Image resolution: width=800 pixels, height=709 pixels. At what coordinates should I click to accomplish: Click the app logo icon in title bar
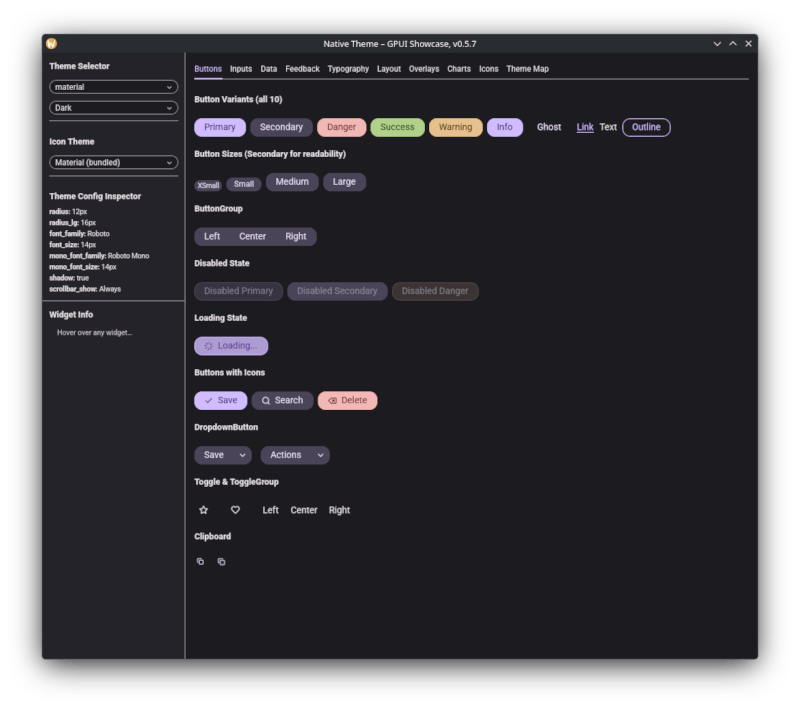point(52,44)
